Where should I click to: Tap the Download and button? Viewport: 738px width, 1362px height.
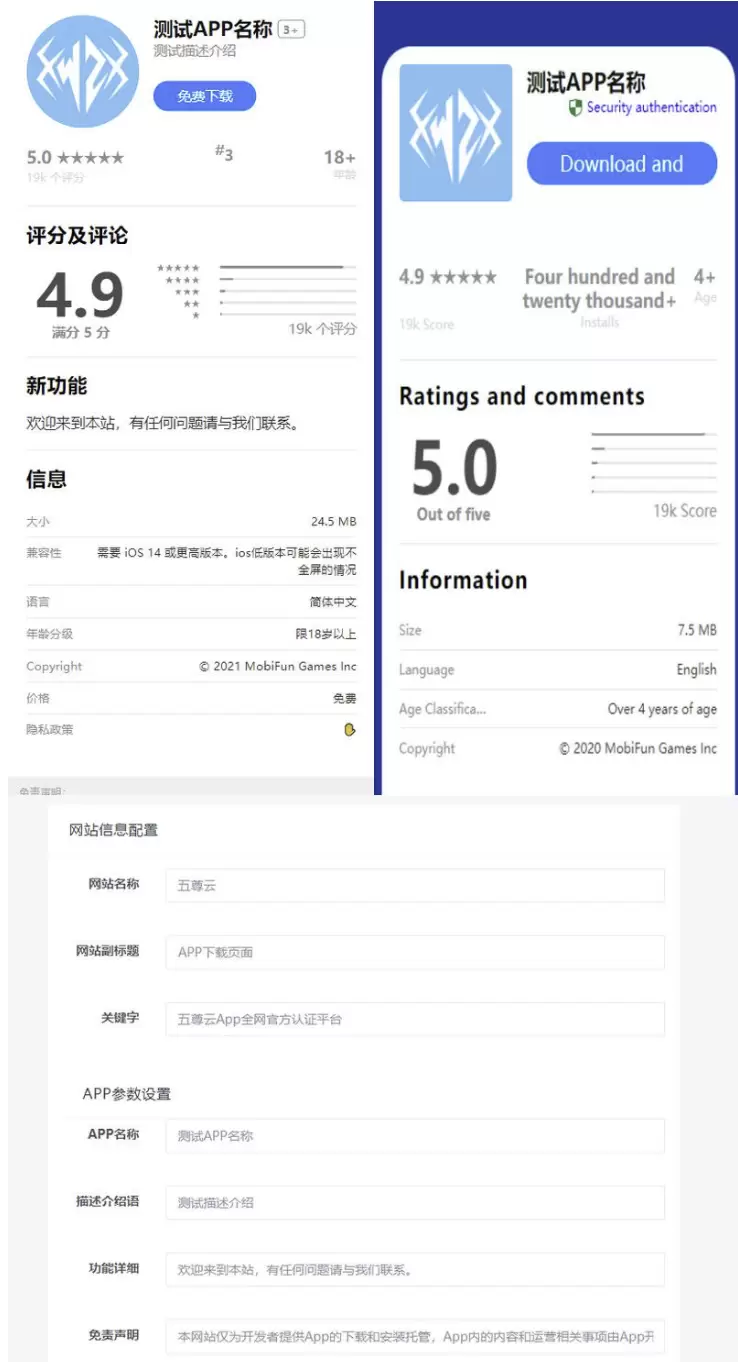pos(622,164)
